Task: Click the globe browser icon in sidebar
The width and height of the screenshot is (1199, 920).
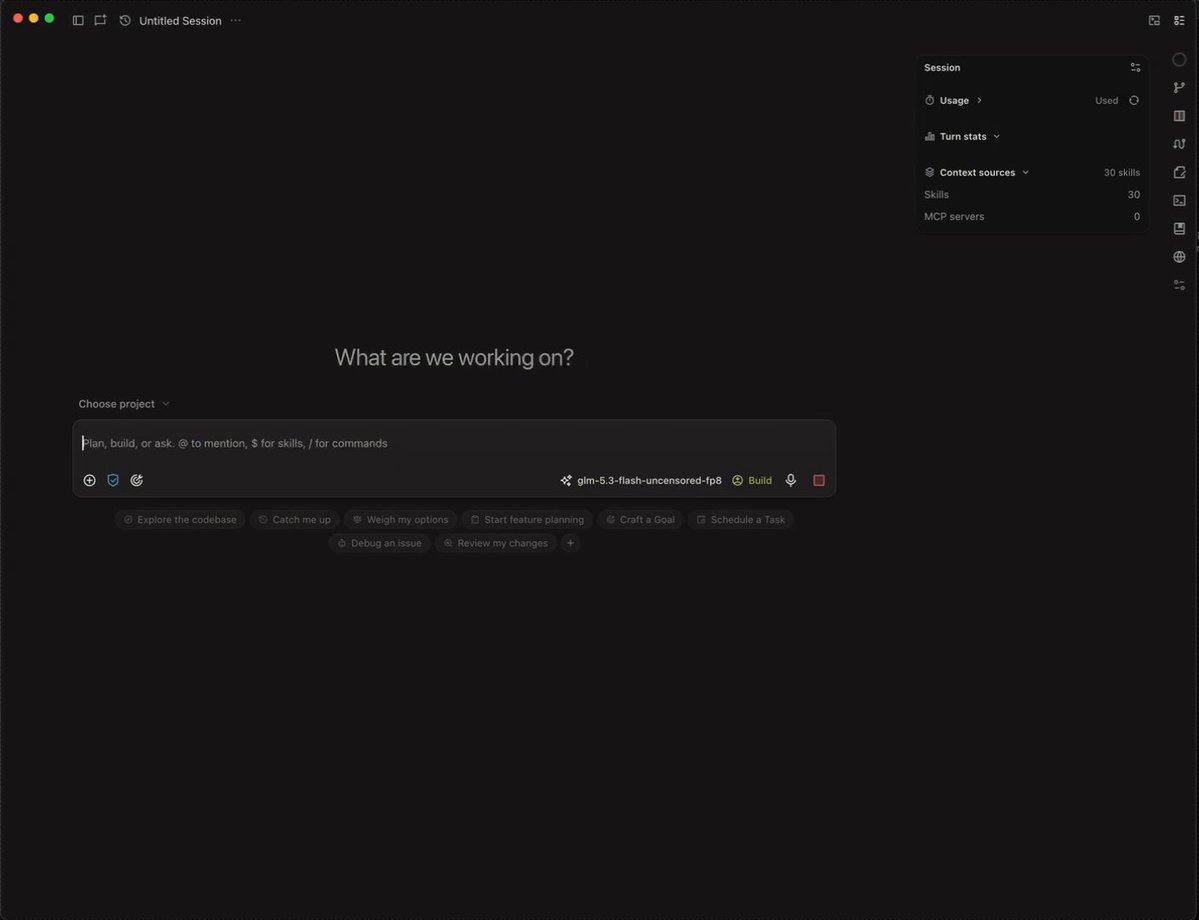Action: click(1179, 257)
